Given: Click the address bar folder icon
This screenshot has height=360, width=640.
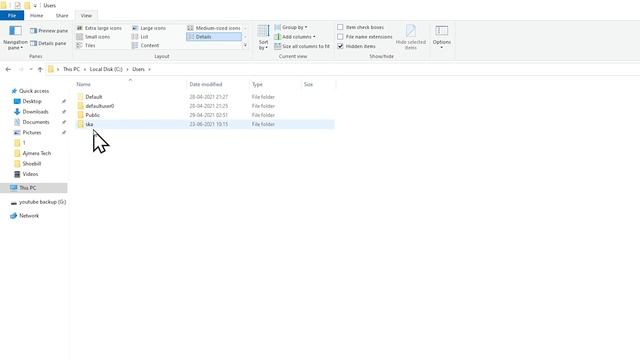Looking at the screenshot, I should tap(51, 69).
